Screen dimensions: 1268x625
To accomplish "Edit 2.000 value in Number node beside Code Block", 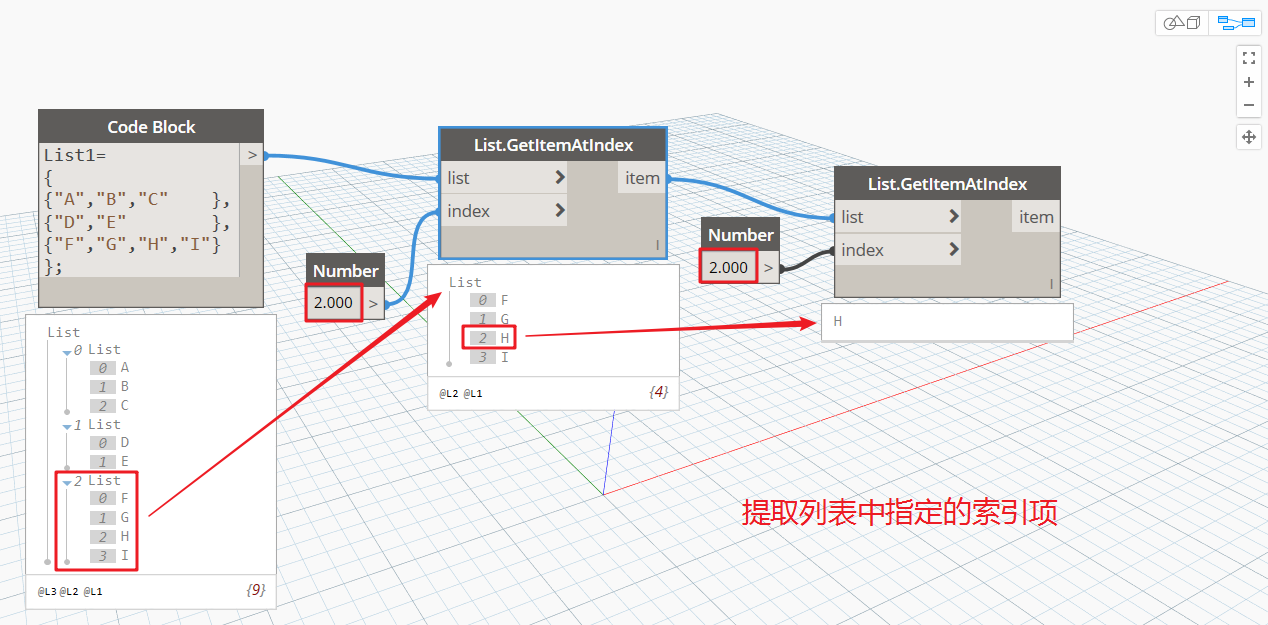I will click(334, 303).
